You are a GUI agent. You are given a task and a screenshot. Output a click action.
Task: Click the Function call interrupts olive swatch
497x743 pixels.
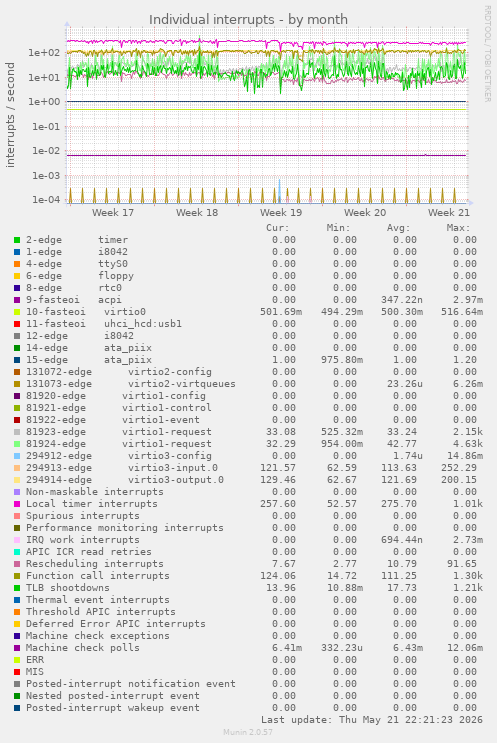(x=17, y=576)
